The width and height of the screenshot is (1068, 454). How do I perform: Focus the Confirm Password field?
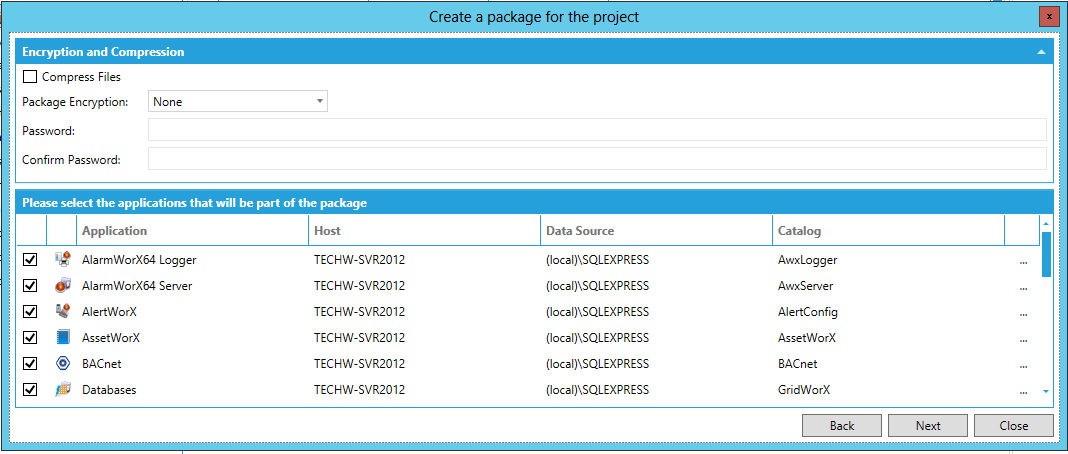point(596,160)
